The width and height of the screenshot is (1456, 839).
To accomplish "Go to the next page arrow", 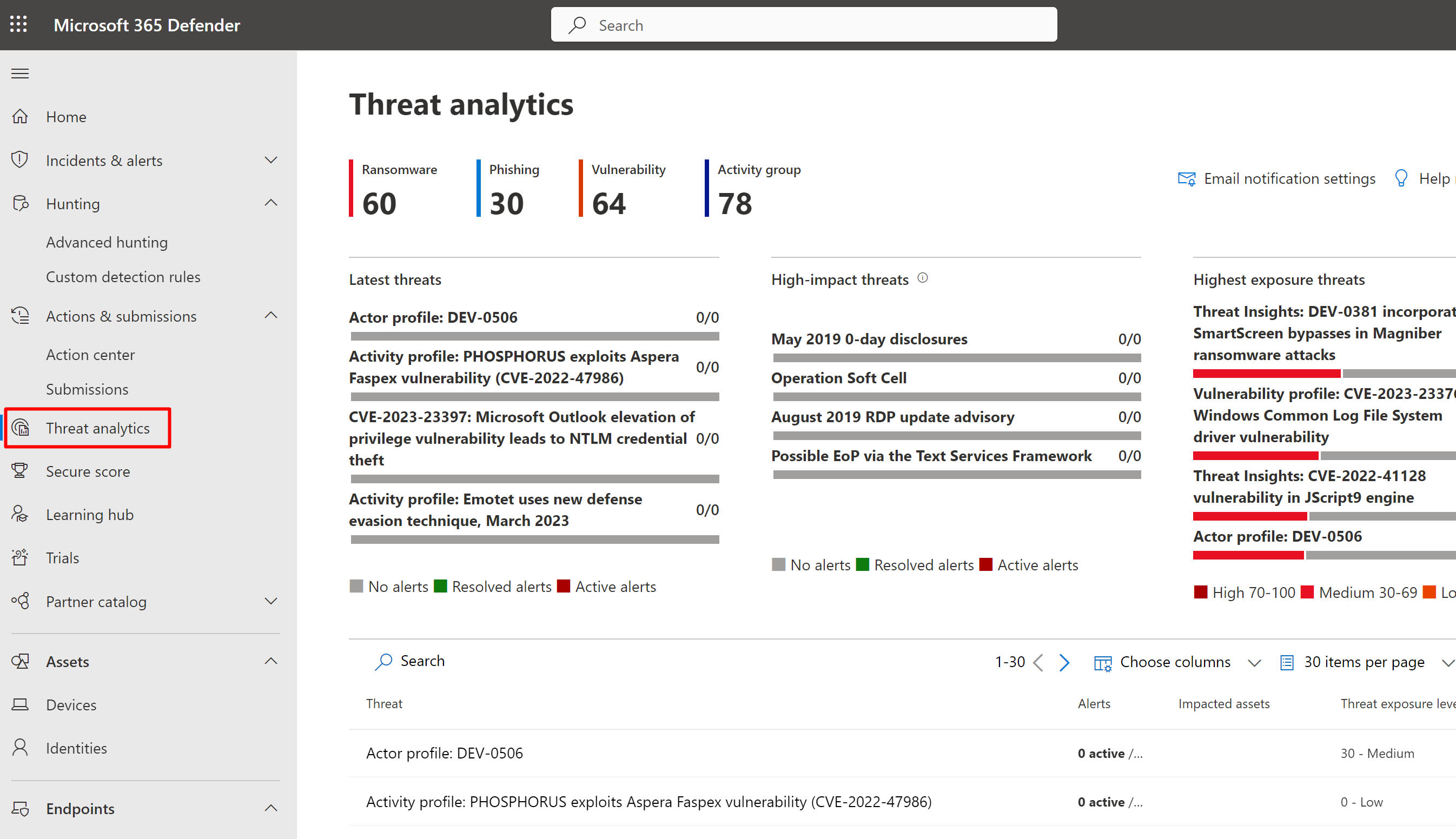I will 1064,662.
